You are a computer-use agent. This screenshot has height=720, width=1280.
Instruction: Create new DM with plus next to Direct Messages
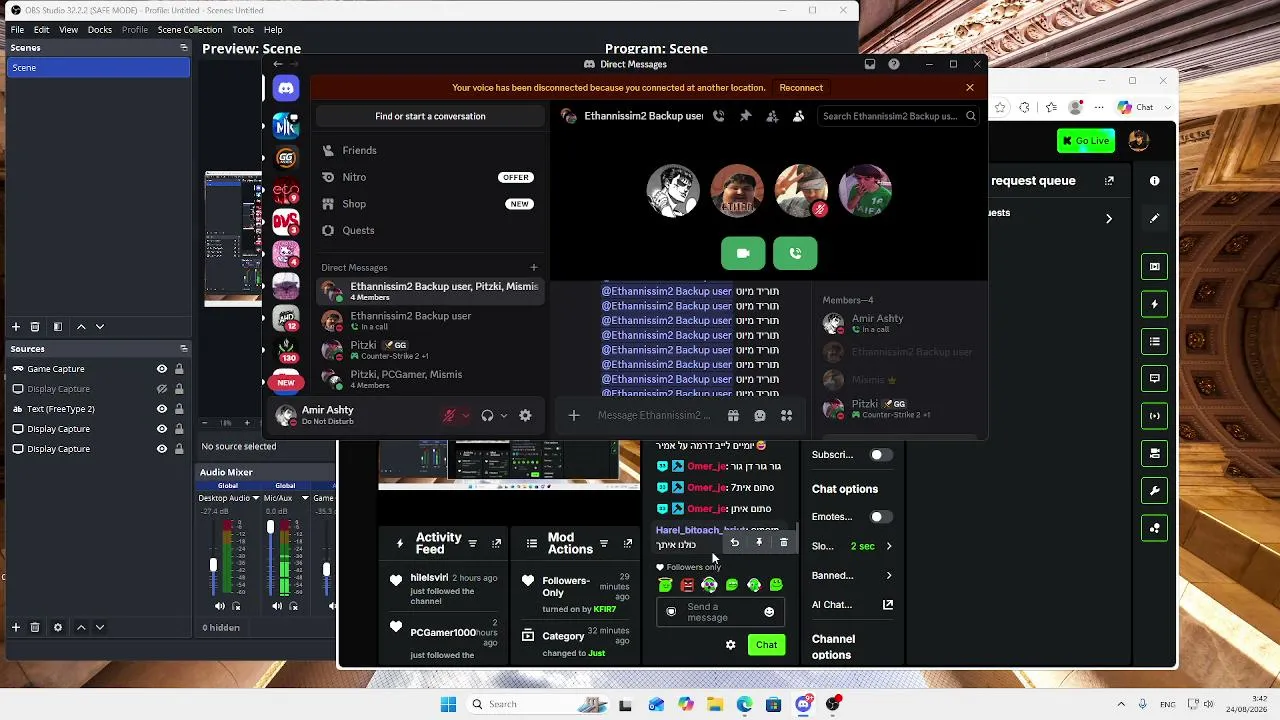coord(533,267)
